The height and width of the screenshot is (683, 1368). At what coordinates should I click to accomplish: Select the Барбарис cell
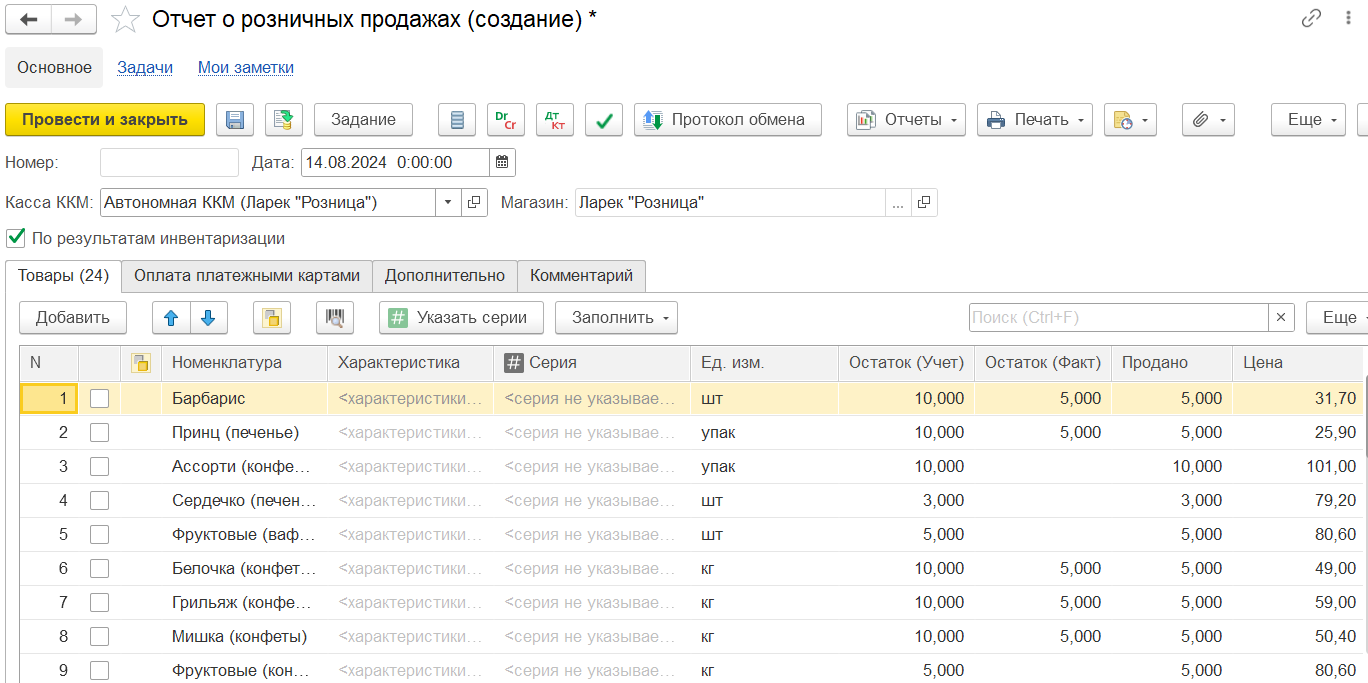[x=245, y=398]
